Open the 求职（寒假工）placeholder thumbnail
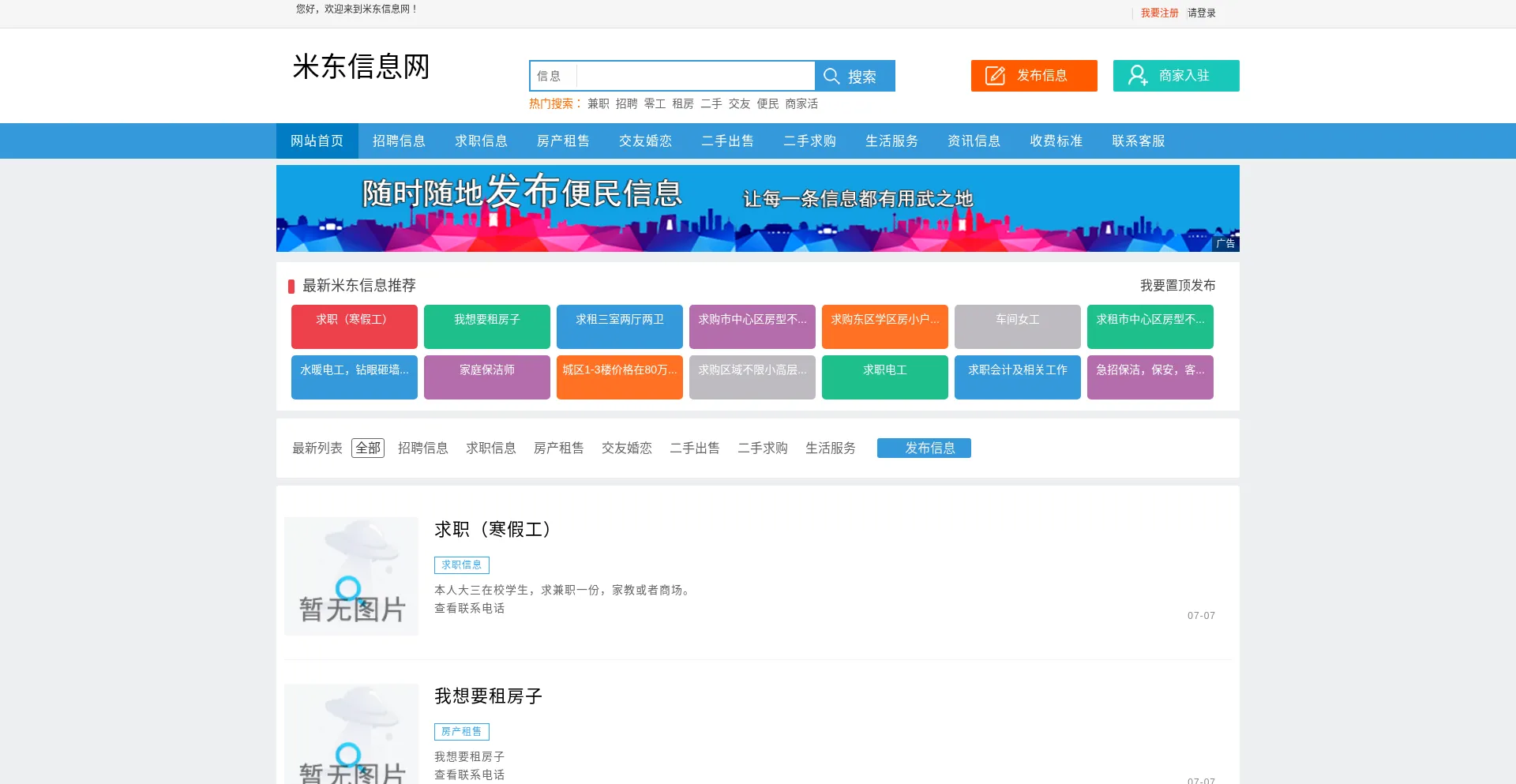Screen dimensions: 1516x784 [351, 576]
